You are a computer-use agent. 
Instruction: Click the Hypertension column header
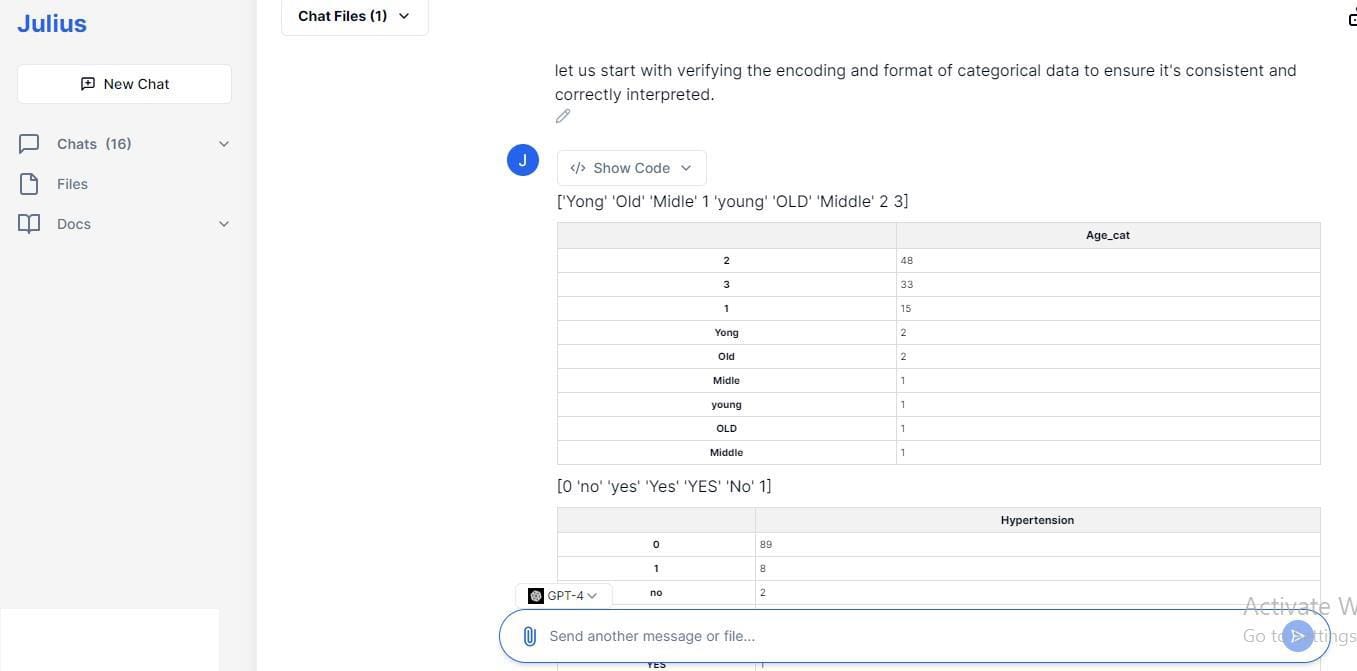[1037, 520]
